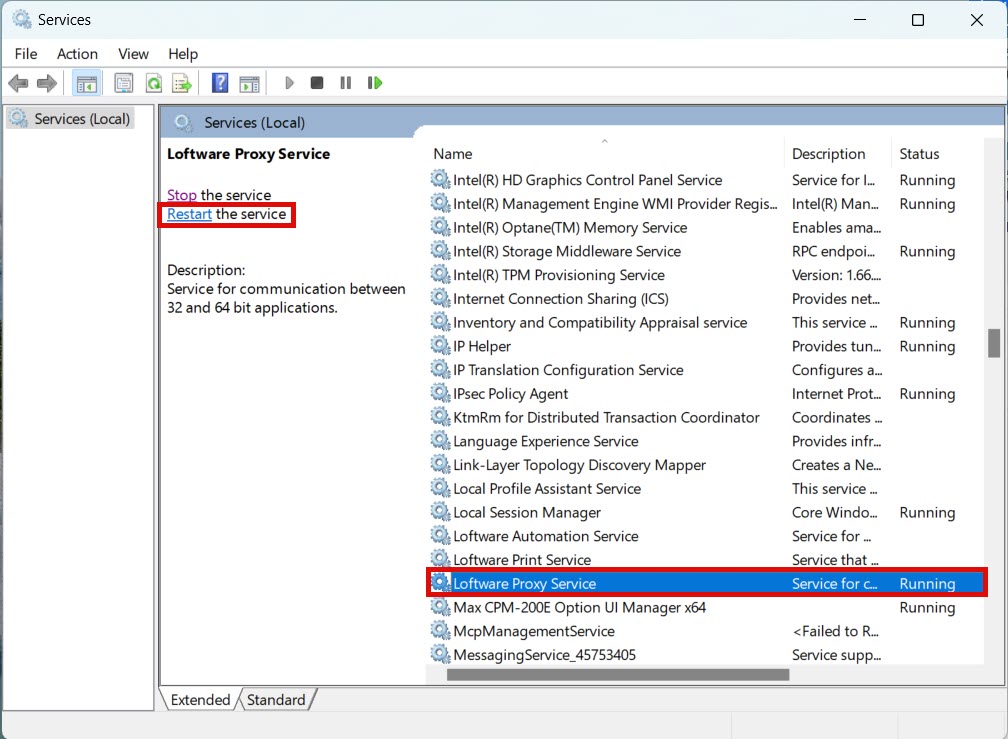Open Help via the blue question mark icon
The width and height of the screenshot is (1008, 739).
(x=220, y=83)
